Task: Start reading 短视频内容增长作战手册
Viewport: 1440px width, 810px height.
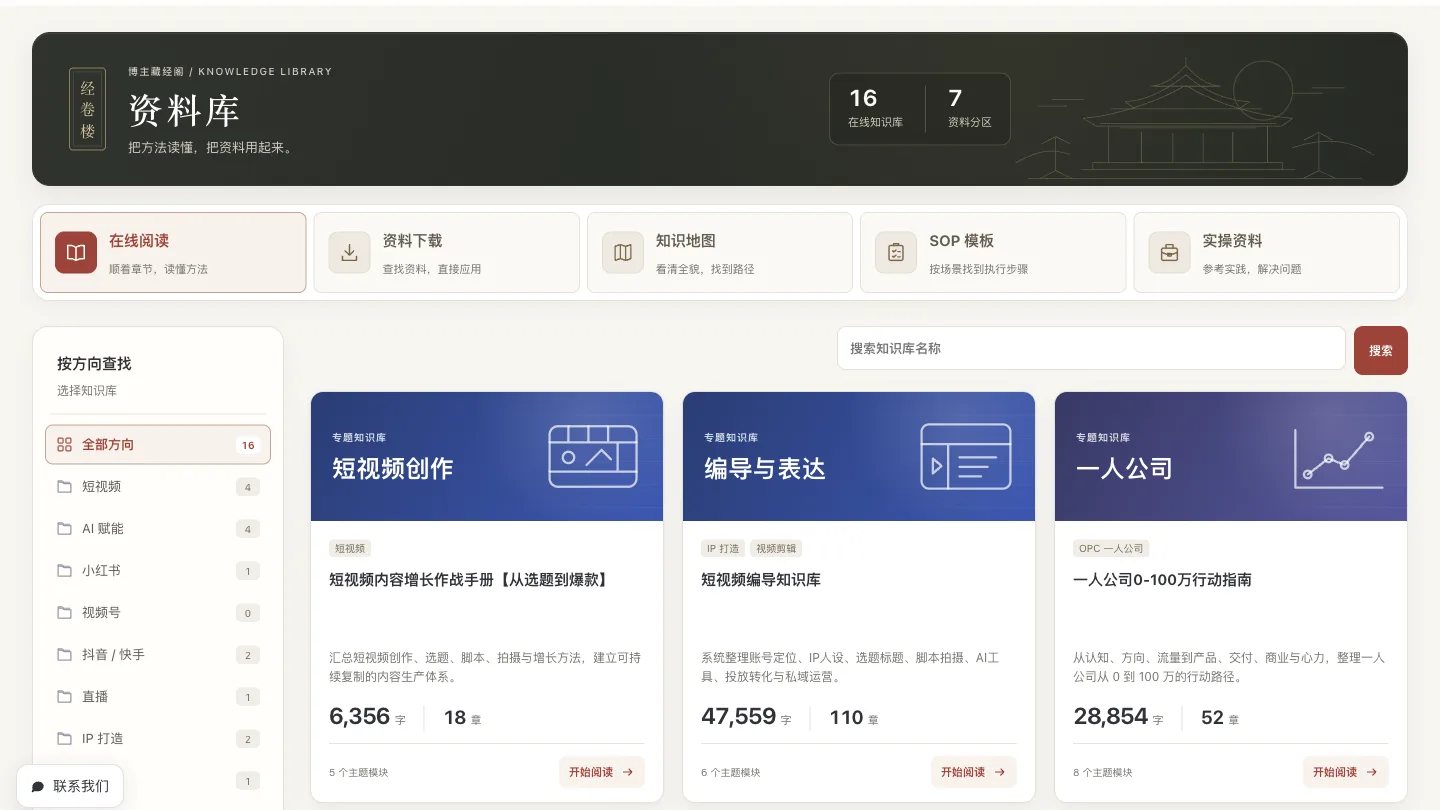Action: click(x=601, y=772)
